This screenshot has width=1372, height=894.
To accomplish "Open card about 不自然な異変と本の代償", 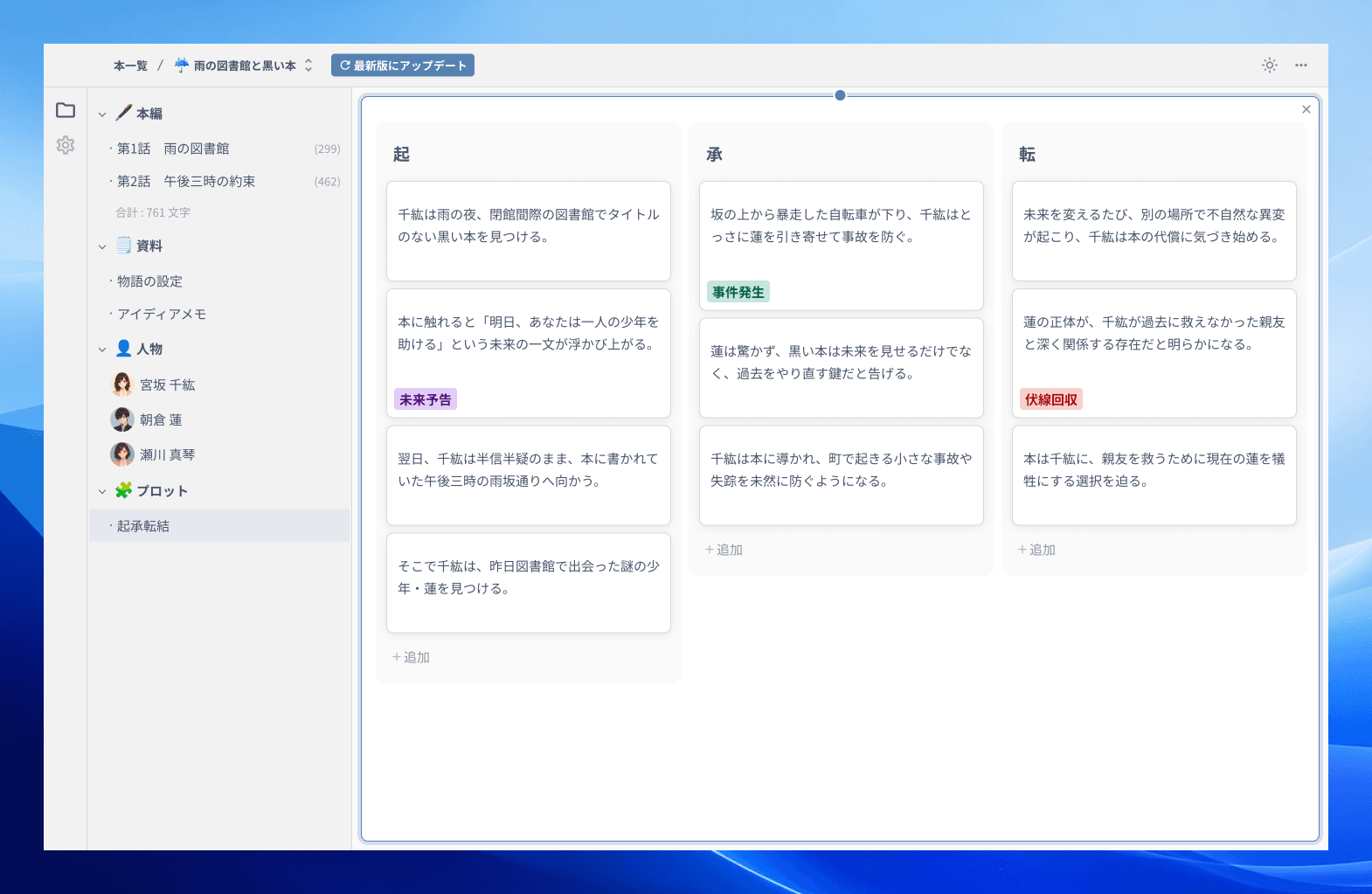I will (1154, 231).
